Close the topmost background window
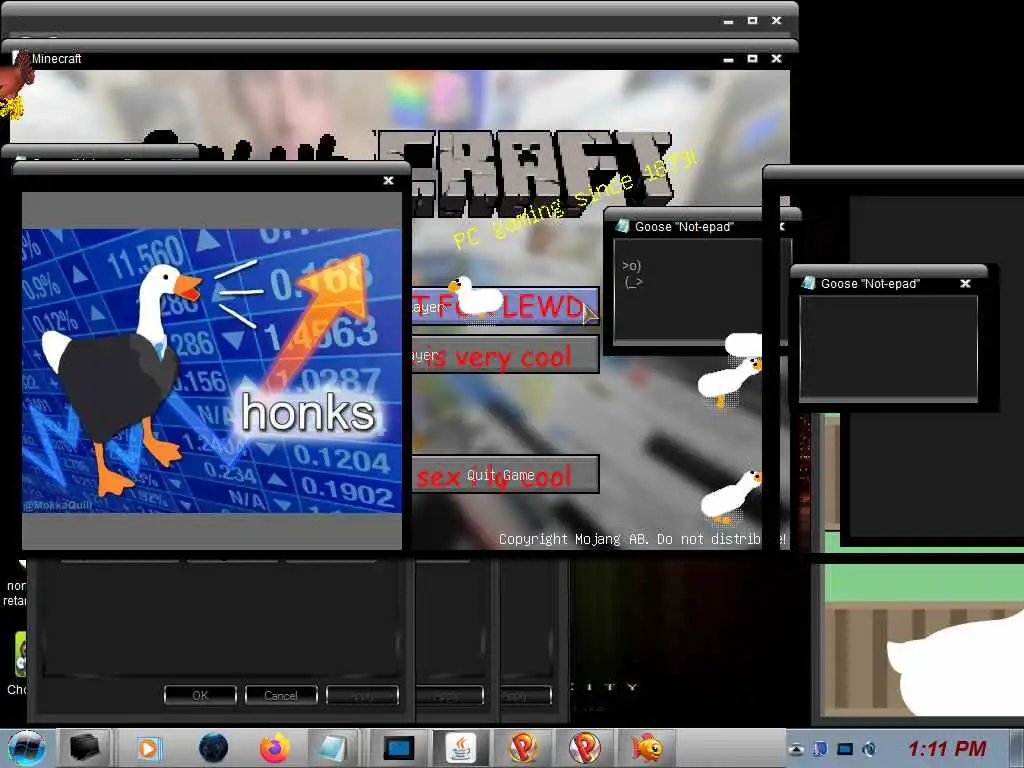Image resolution: width=1024 pixels, height=768 pixels. [x=776, y=20]
